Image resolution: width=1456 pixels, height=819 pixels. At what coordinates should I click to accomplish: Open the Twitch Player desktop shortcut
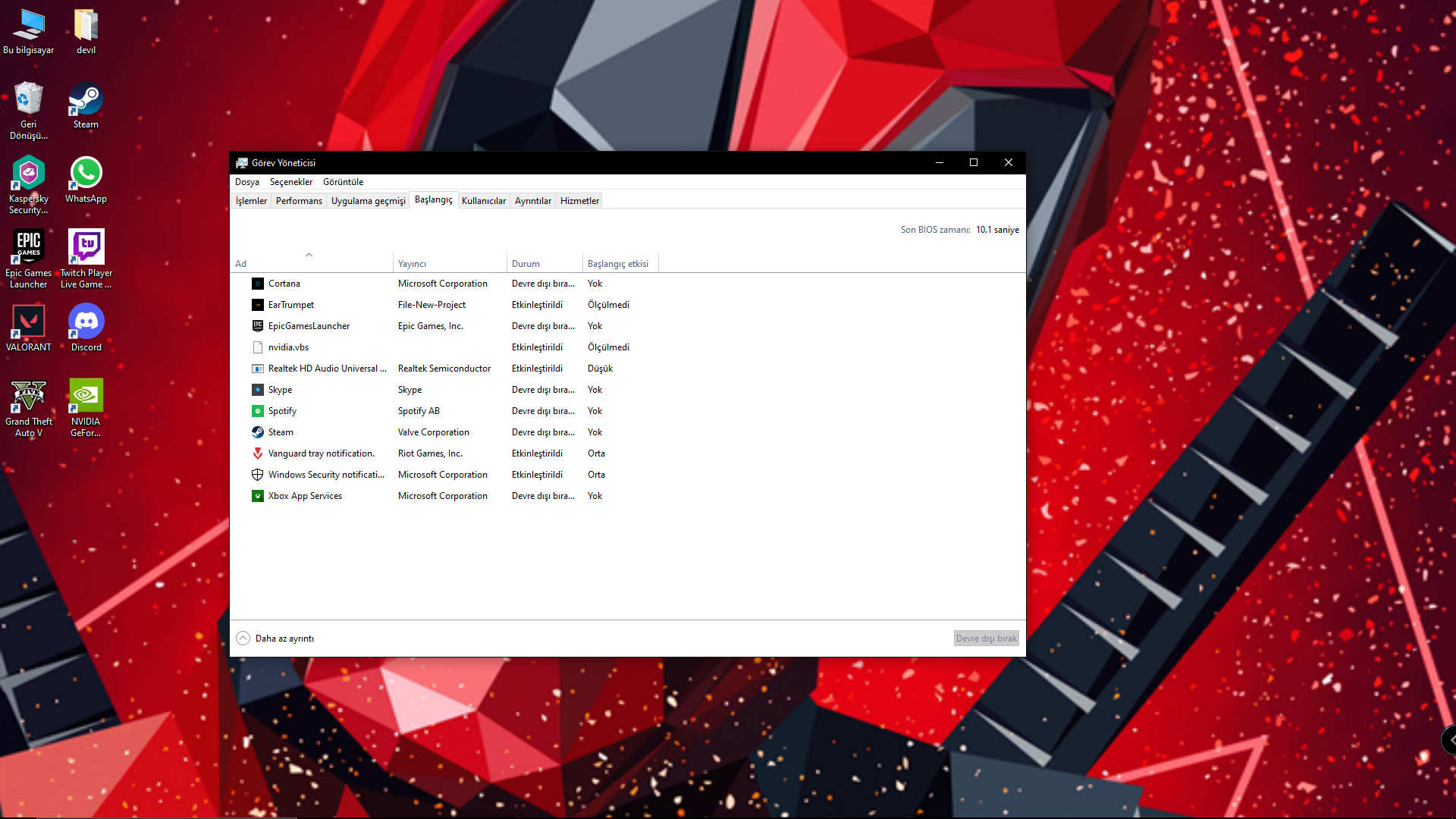[x=86, y=248]
